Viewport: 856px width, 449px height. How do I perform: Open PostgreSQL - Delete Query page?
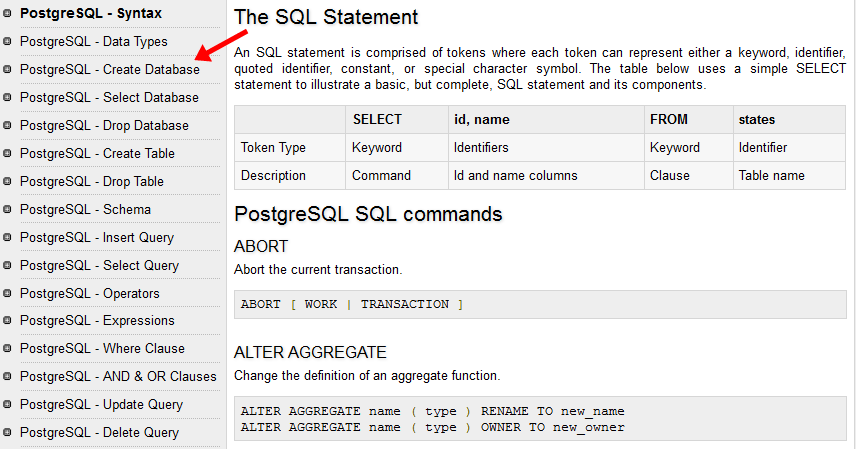click(99, 433)
